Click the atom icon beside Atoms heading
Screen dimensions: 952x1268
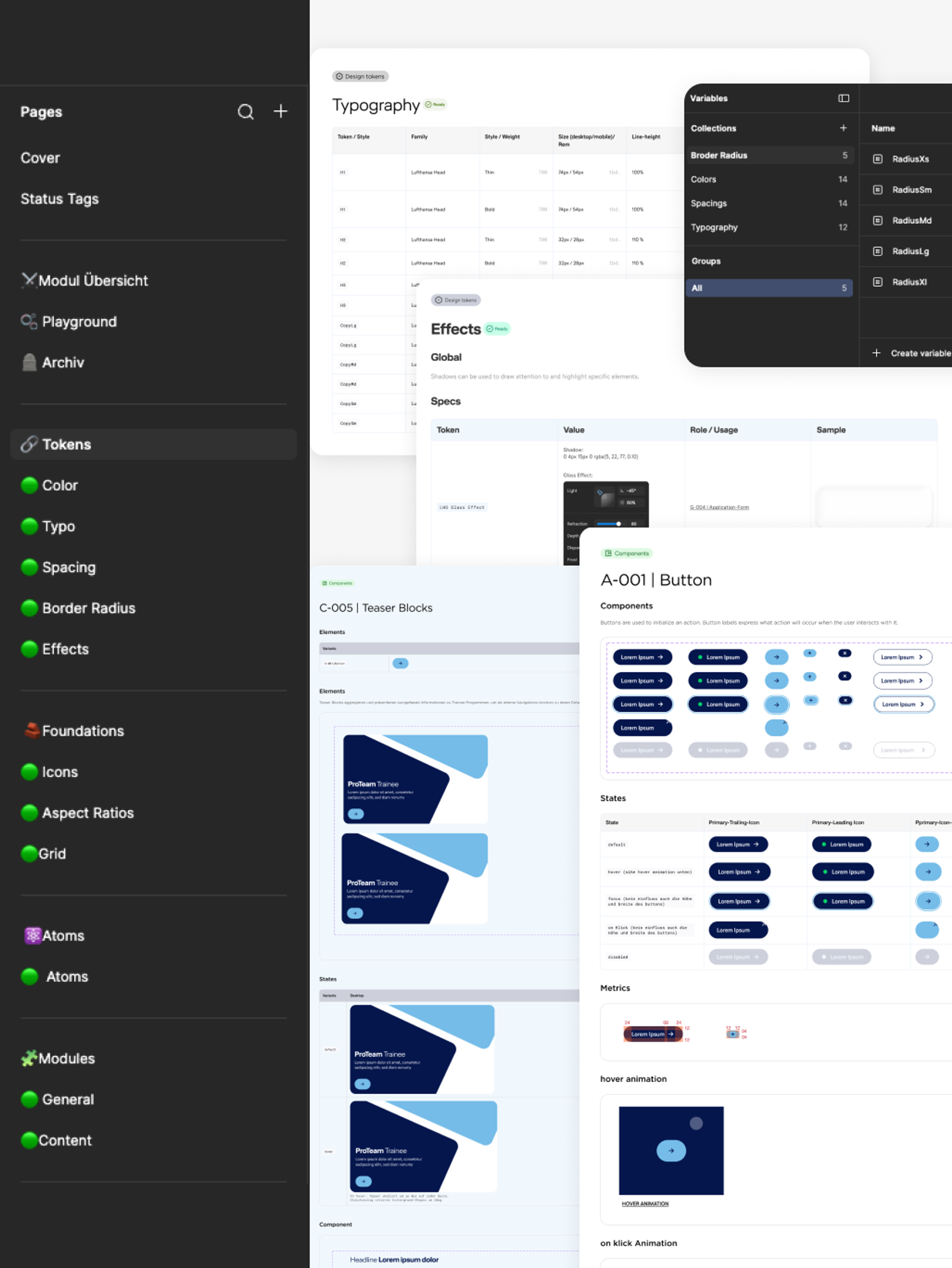pos(33,936)
